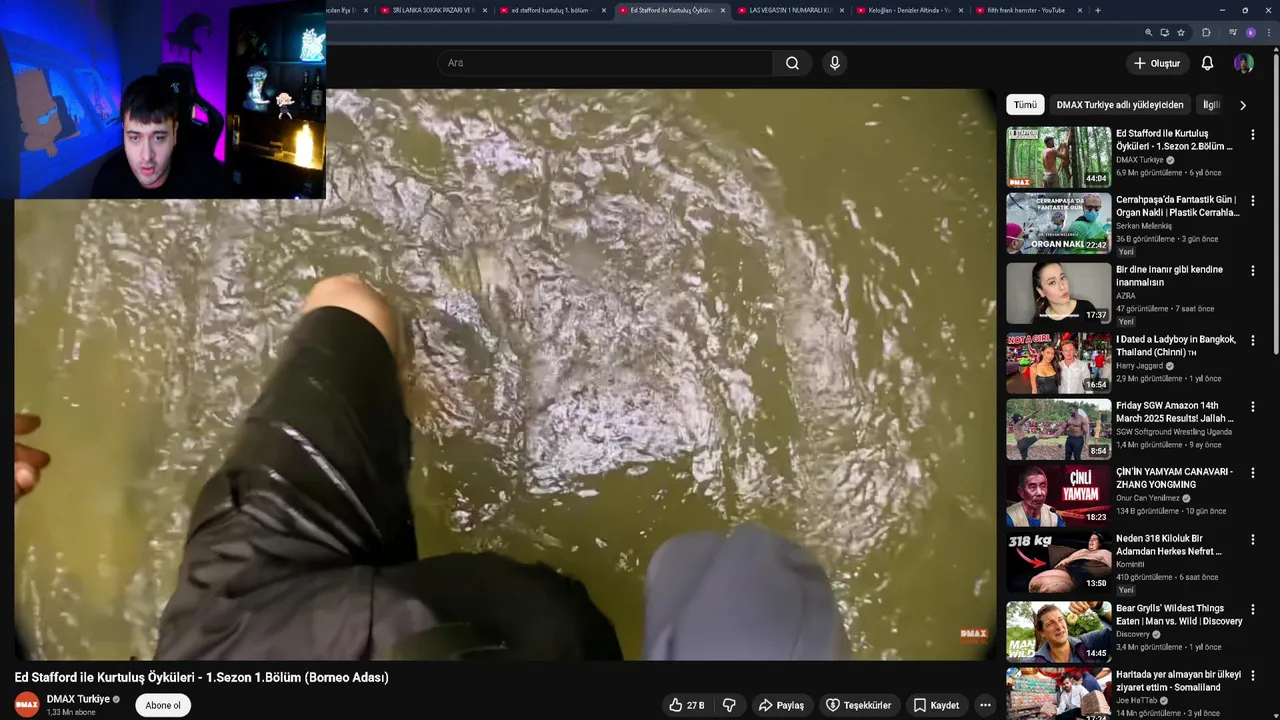
Task: Subscribe with the Abone ol button
Action: 163,705
